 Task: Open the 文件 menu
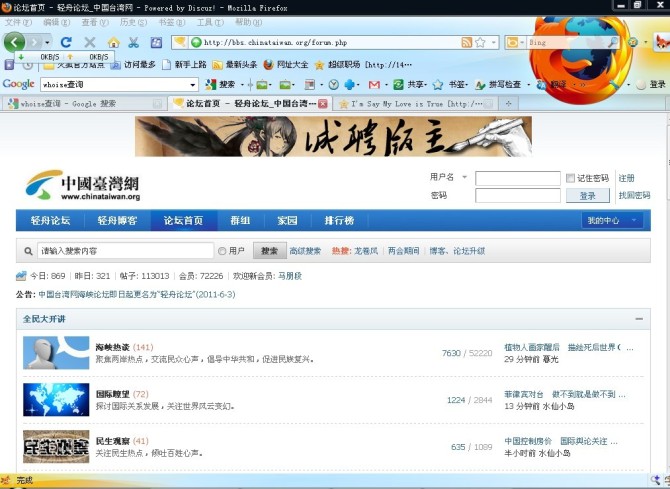18,22
